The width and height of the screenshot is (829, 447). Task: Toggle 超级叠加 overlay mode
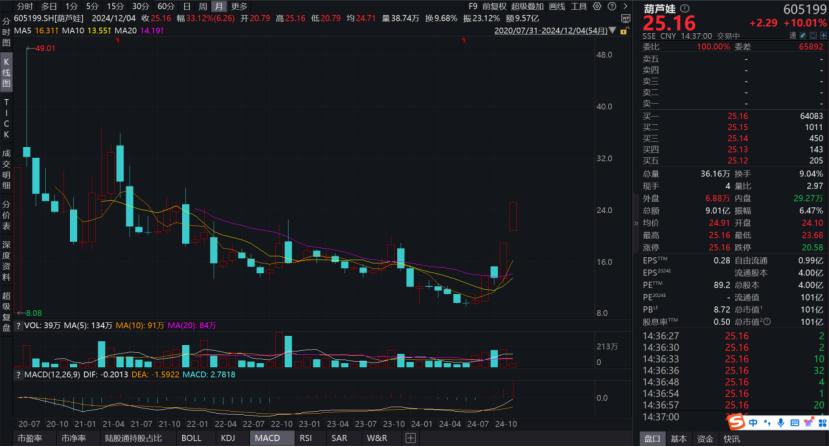click(525, 6)
